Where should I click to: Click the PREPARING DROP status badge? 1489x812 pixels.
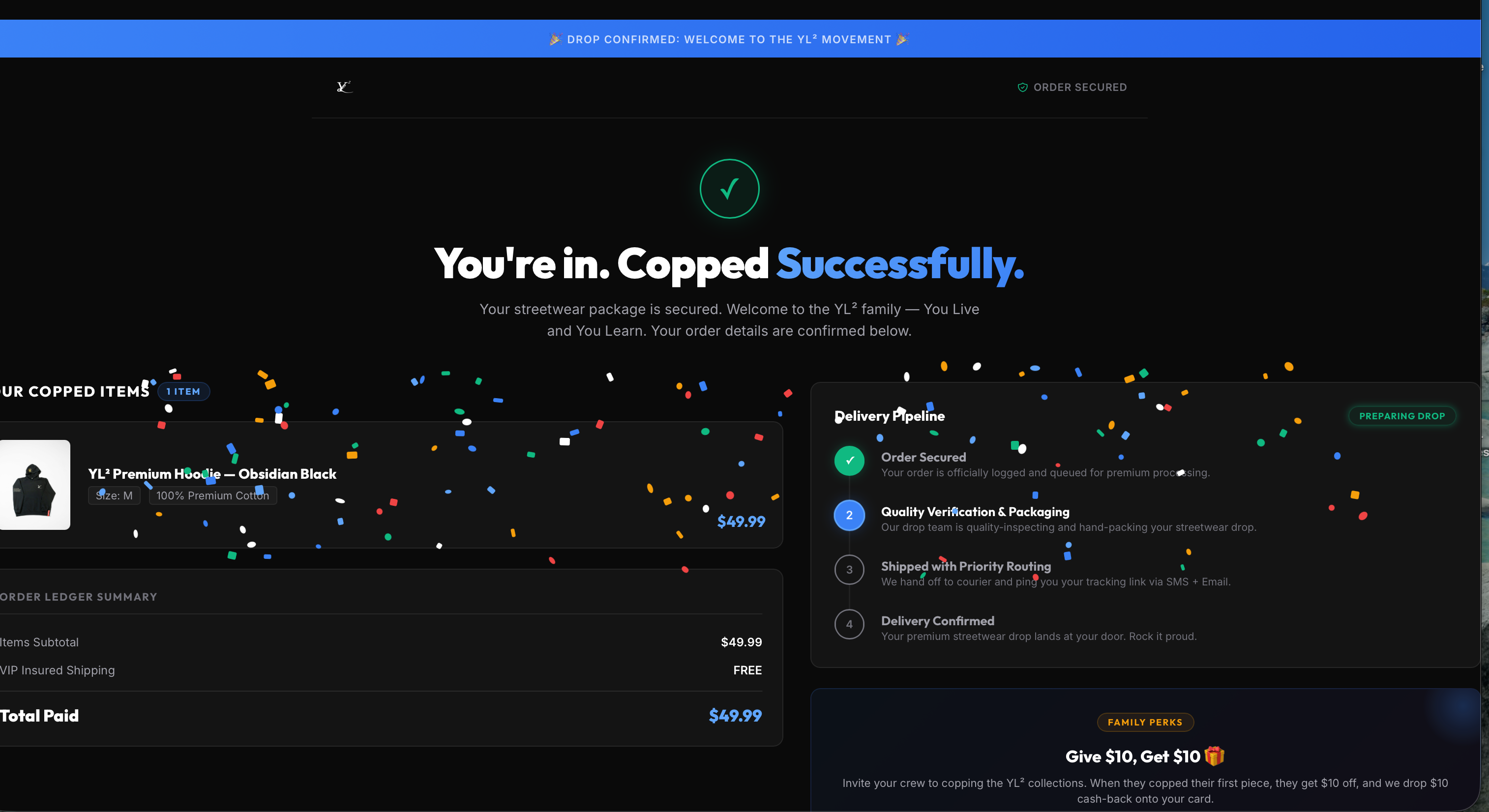[x=1402, y=416]
